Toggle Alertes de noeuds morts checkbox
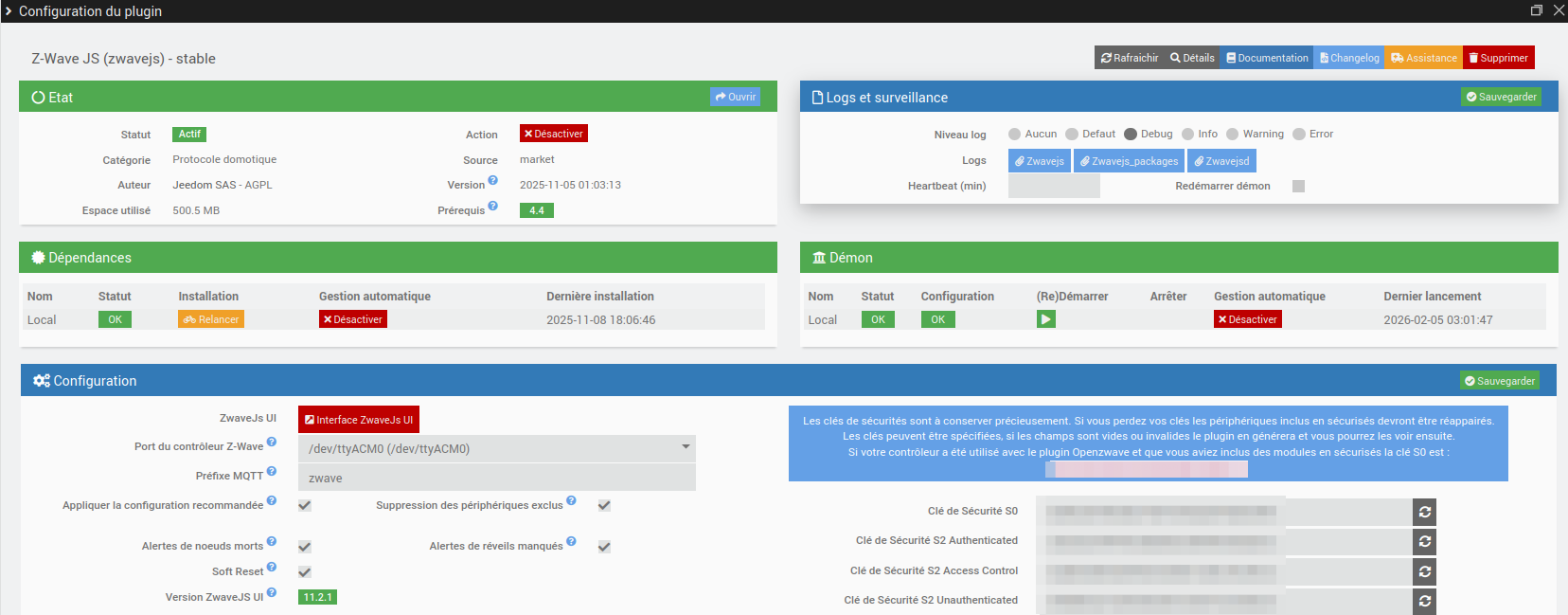Image resolution: width=1568 pixels, height=615 pixels. click(305, 547)
